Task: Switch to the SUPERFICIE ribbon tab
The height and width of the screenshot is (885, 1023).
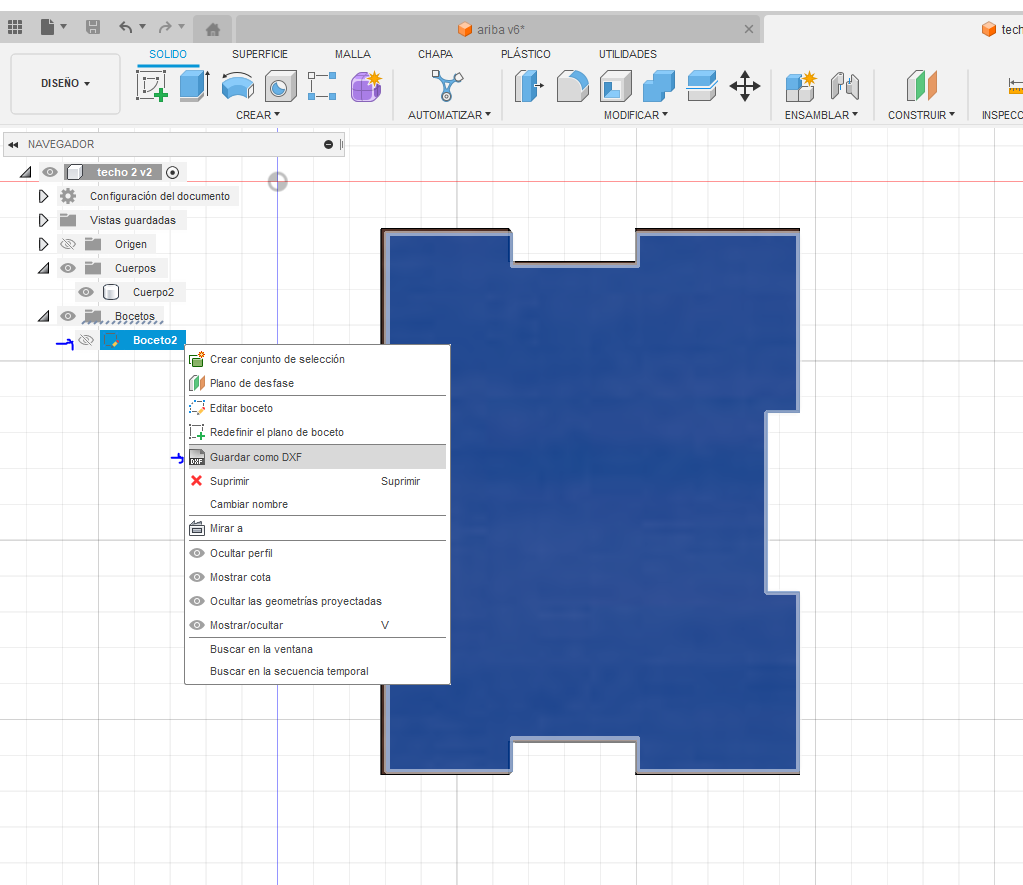Action: click(260, 54)
